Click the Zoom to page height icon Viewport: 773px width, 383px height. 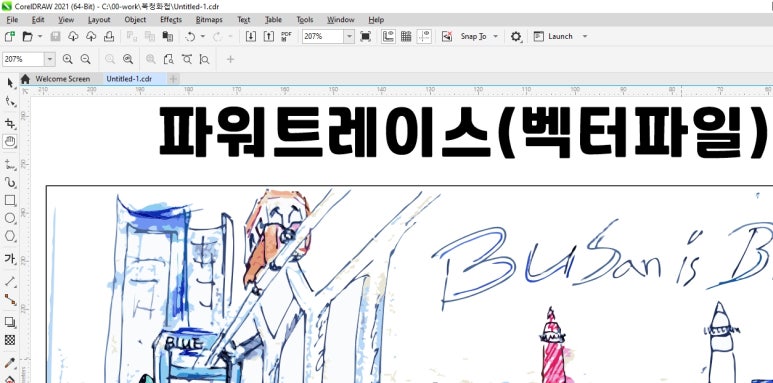204,59
